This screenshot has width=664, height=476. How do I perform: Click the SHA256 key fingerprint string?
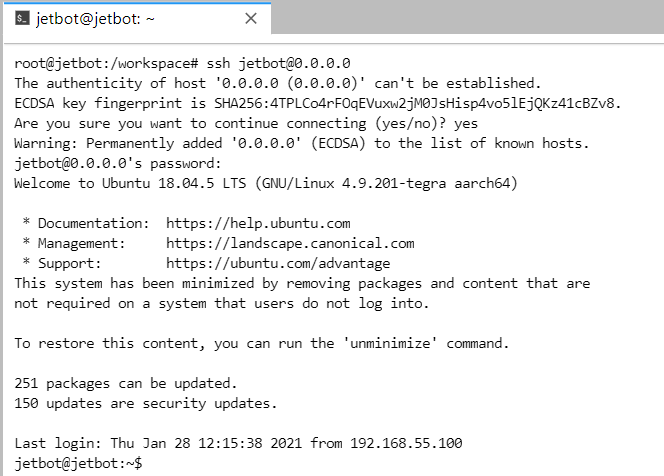417,103
